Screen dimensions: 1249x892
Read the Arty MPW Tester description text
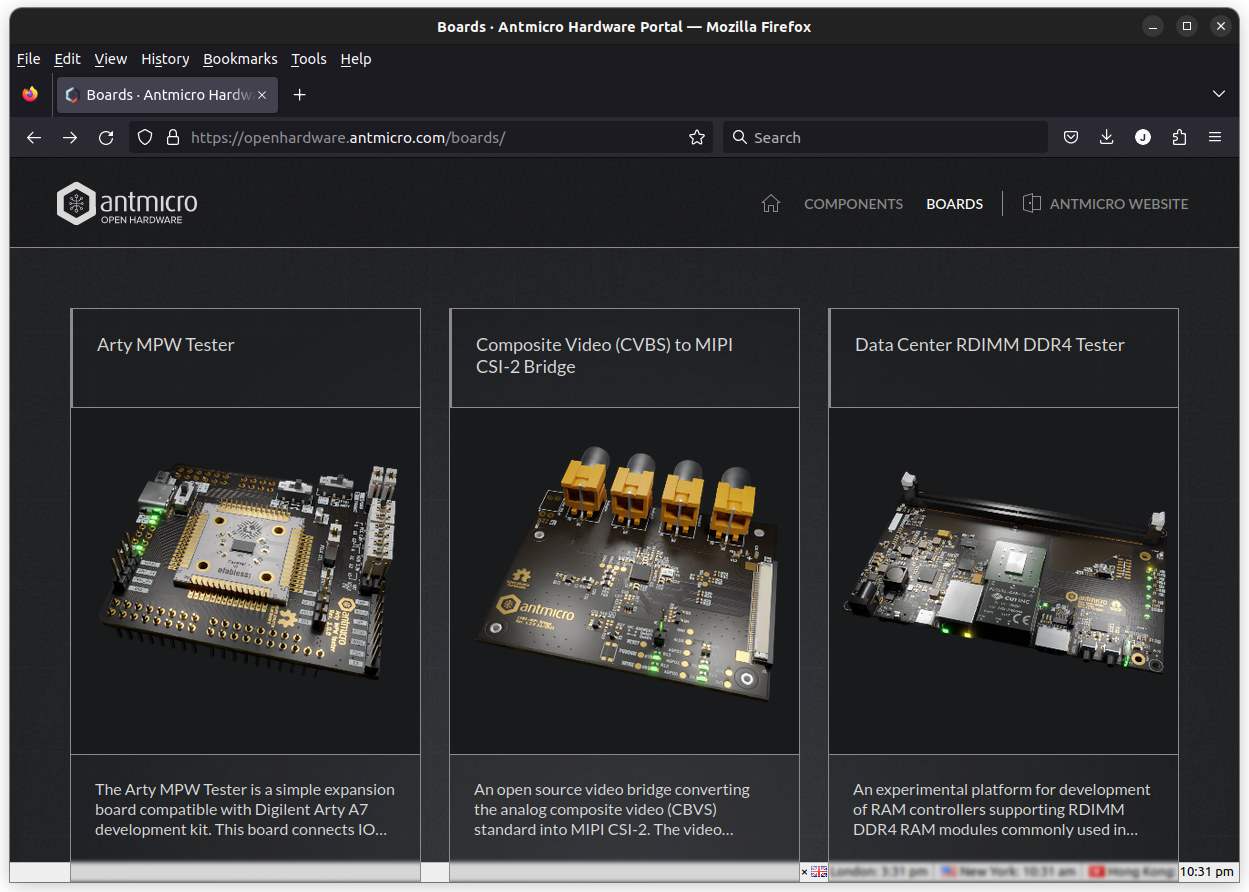pyautogui.click(x=245, y=809)
